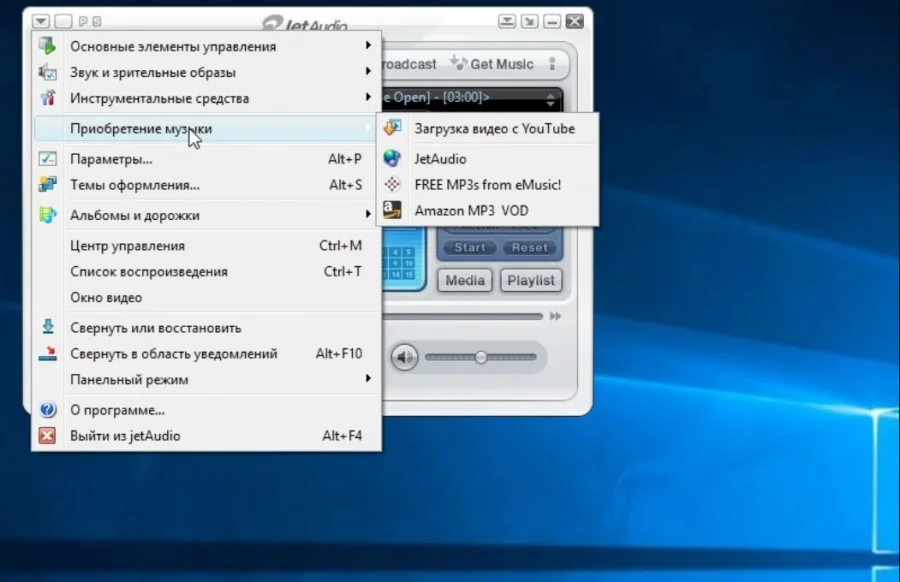Click the fast-forward arrows by seek bar
Screen dimensions: 900x582
[555, 316]
